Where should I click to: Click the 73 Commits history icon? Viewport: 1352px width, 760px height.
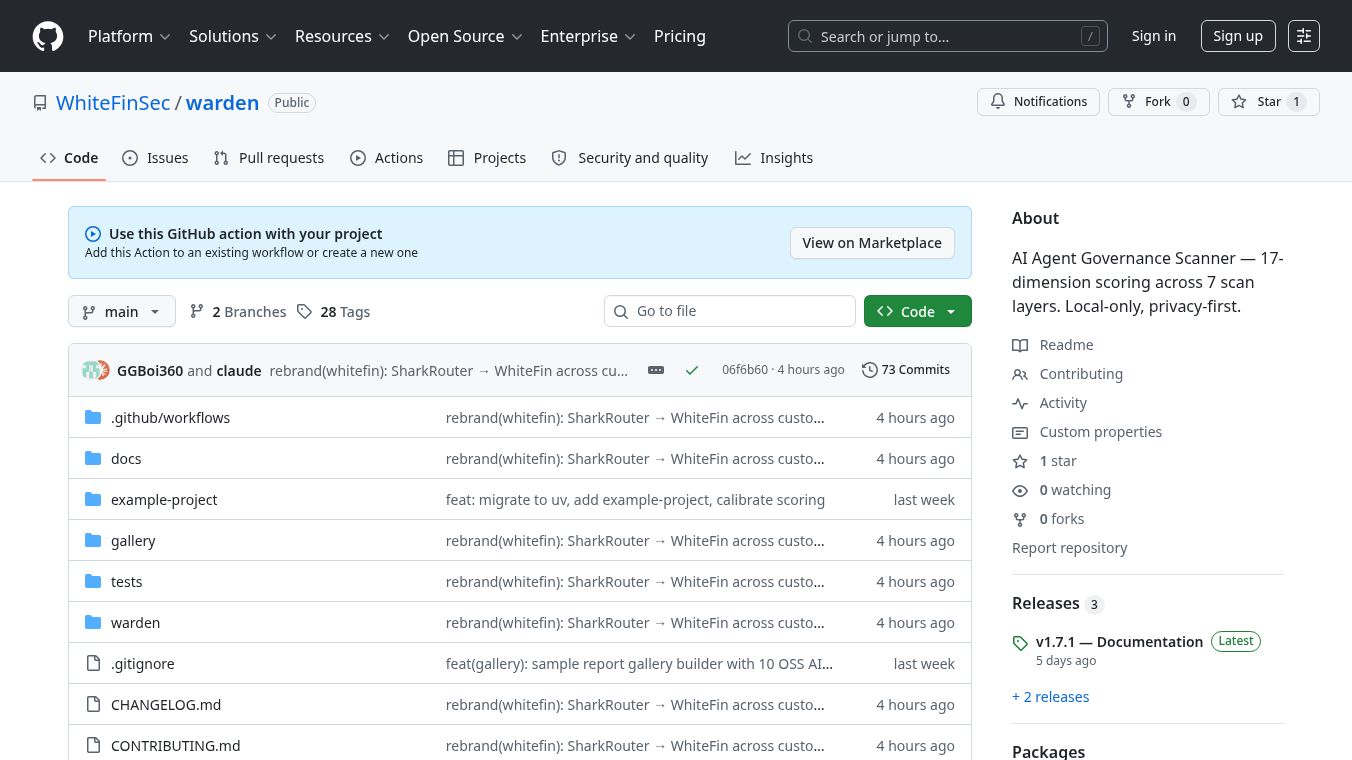point(870,370)
